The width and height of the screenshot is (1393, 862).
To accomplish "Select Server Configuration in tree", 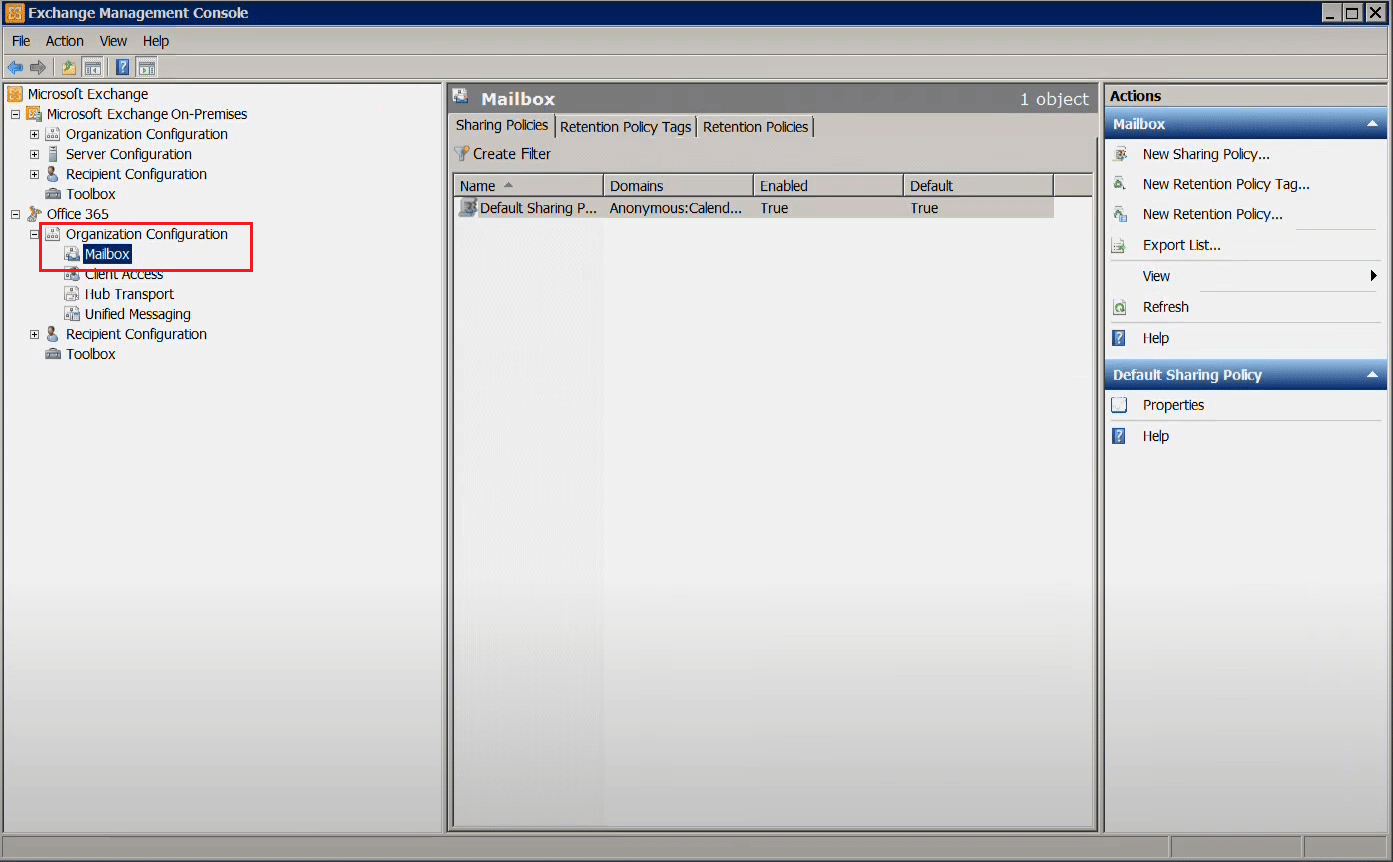I will [129, 154].
